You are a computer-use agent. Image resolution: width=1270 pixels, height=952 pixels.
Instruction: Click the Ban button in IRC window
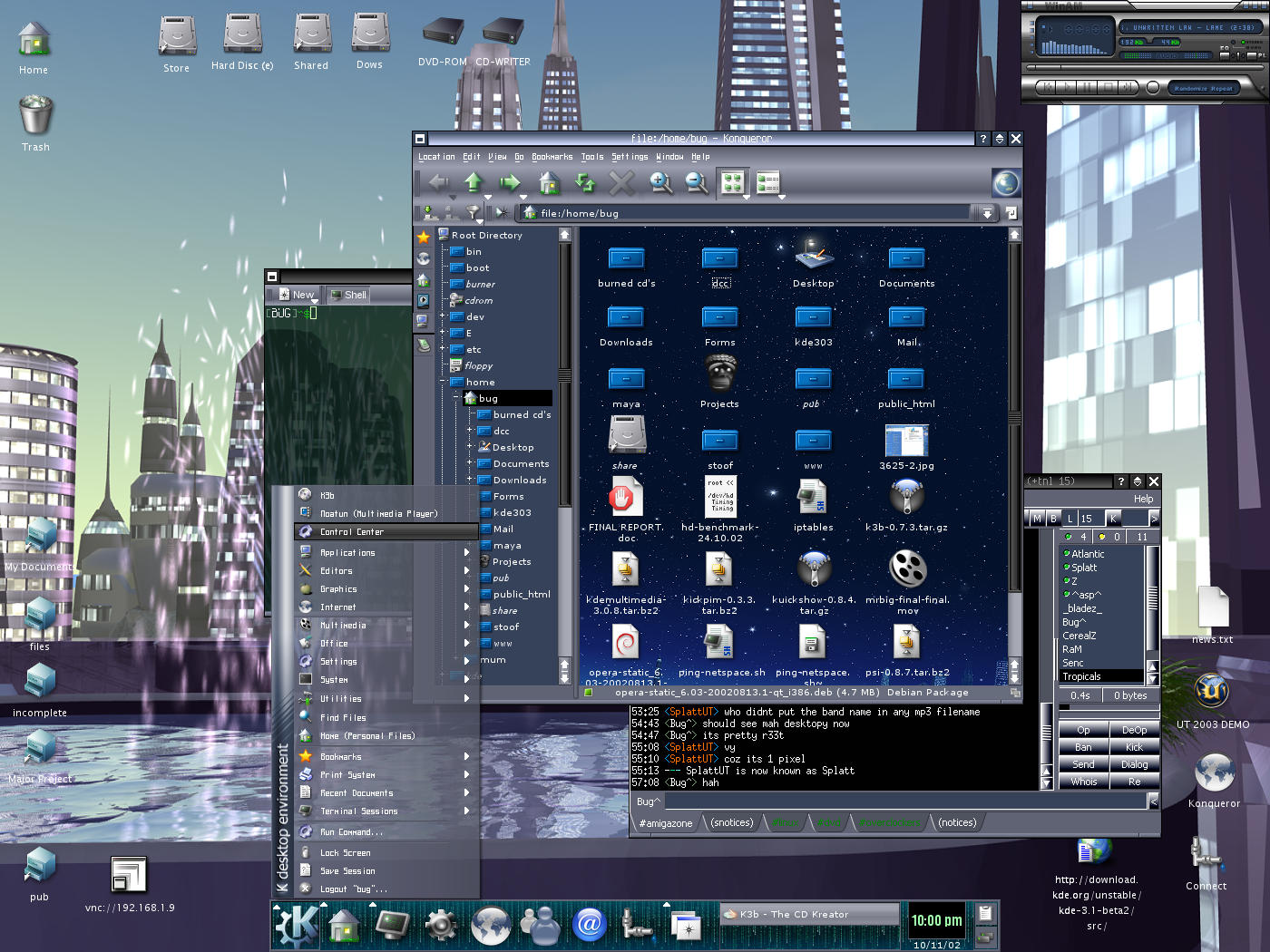pos(1083,747)
